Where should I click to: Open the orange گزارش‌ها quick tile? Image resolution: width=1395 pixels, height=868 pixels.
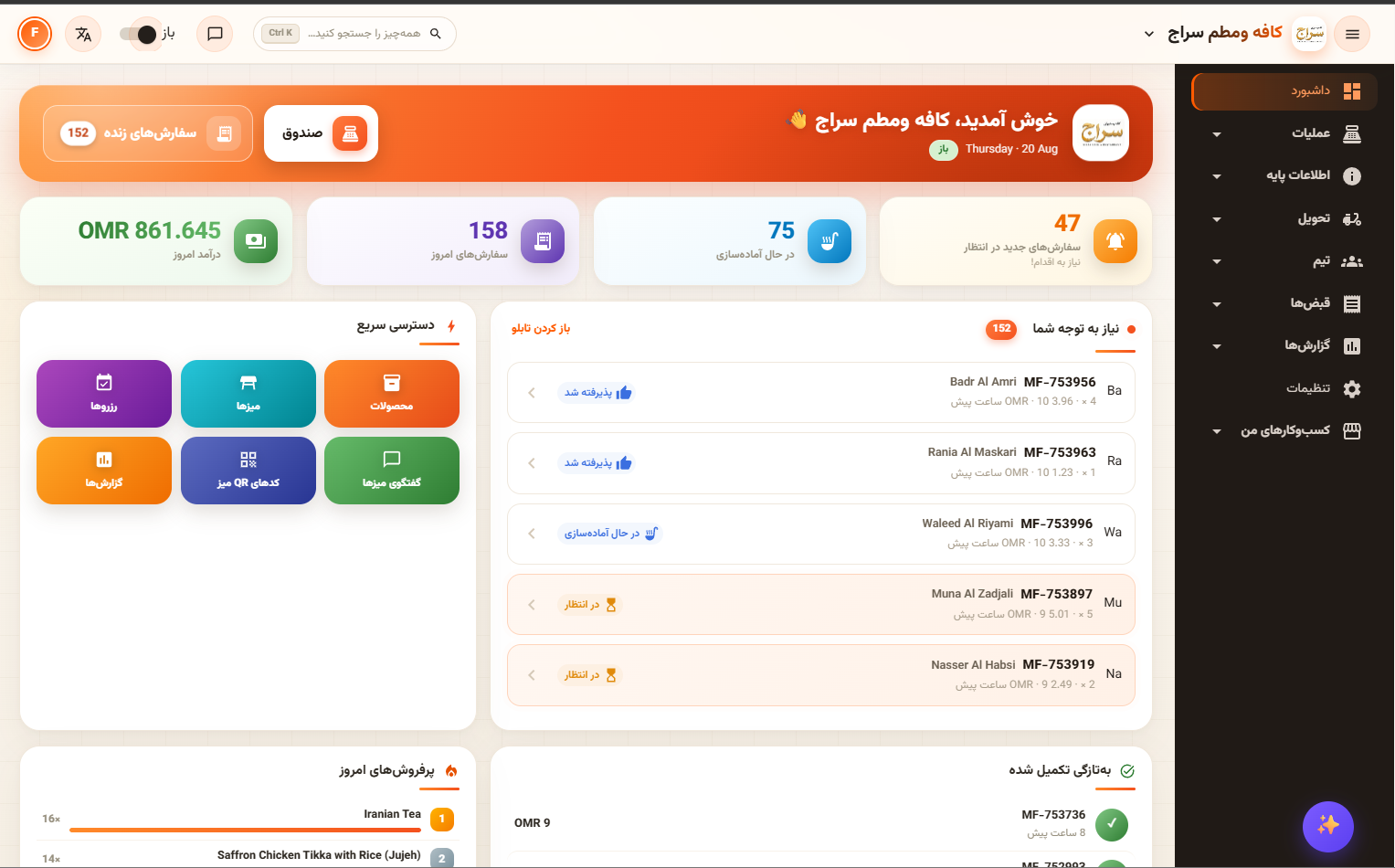(x=104, y=471)
